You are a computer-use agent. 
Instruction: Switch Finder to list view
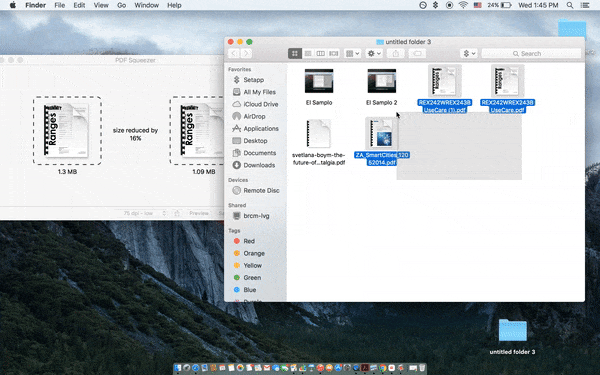pos(308,54)
